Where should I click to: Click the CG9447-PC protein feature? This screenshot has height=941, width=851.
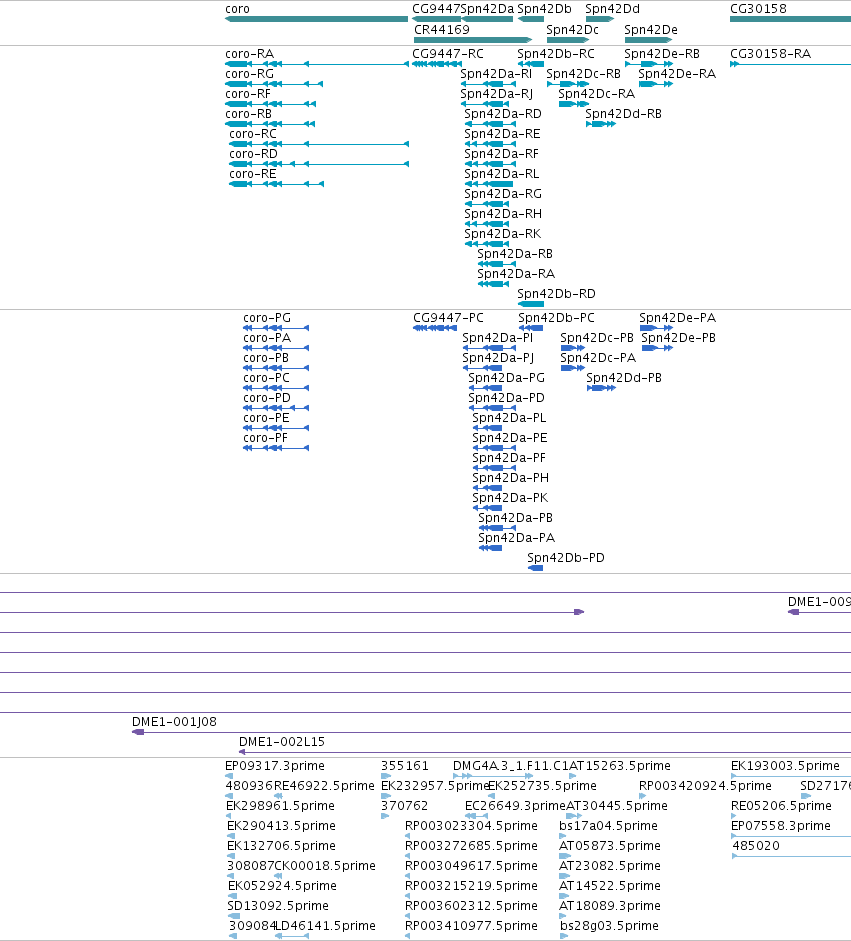(x=435, y=328)
